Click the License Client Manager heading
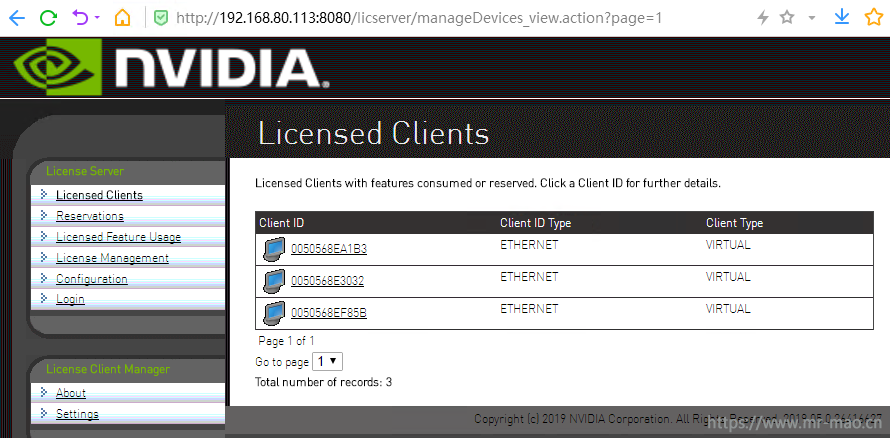The image size is (890, 438). pos(108,369)
